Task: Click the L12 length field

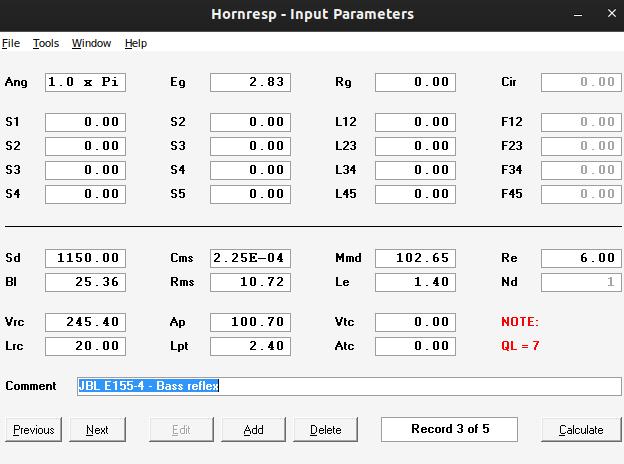Action: click(415, 122)
